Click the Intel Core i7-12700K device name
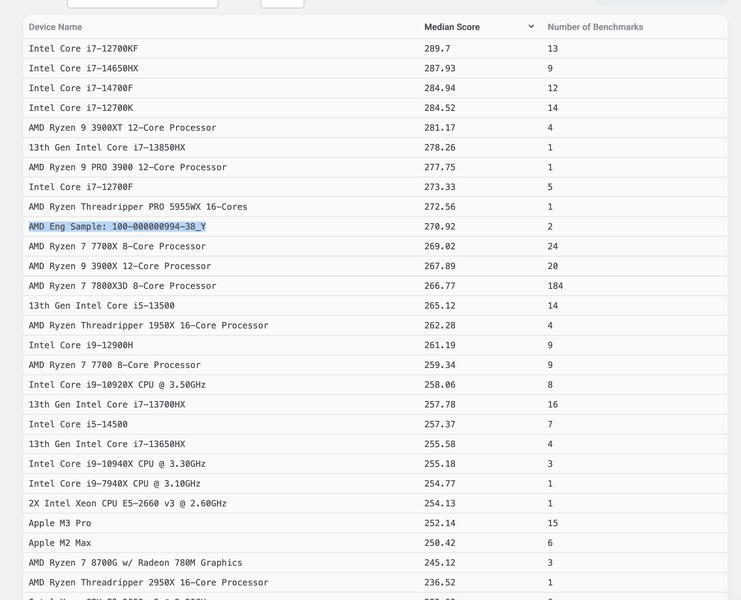The width and height of the screenshot is (741, 600). click(81, 108)
